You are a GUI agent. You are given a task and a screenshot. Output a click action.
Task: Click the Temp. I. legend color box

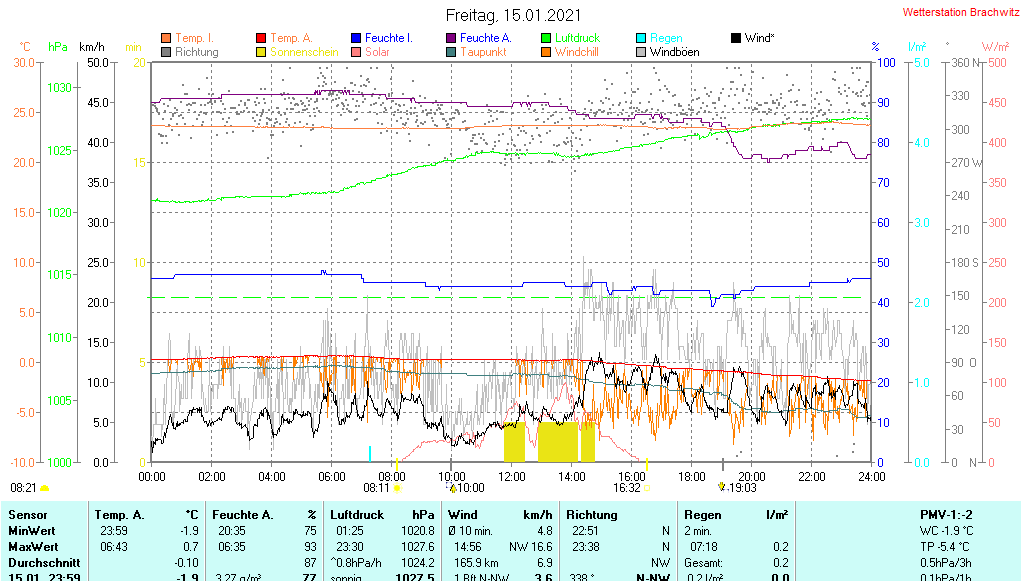[x=166, y=38]
